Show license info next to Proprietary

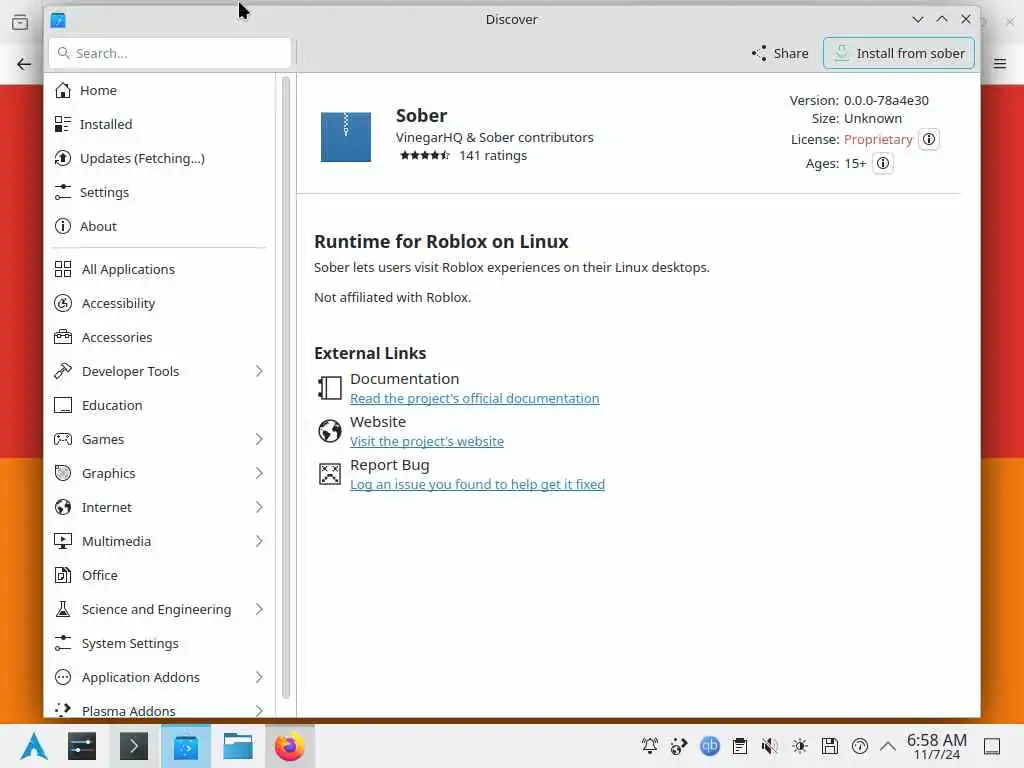[929, 139]
